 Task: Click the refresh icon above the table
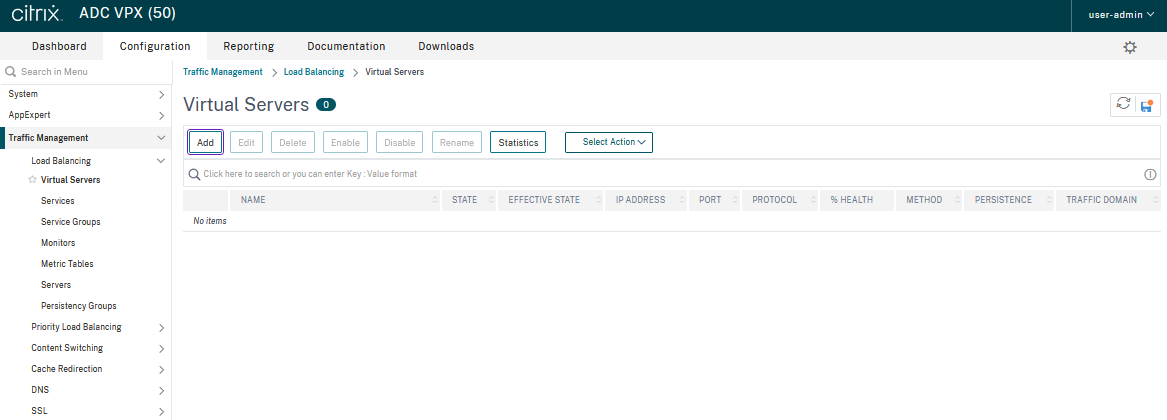[1124, 105]
